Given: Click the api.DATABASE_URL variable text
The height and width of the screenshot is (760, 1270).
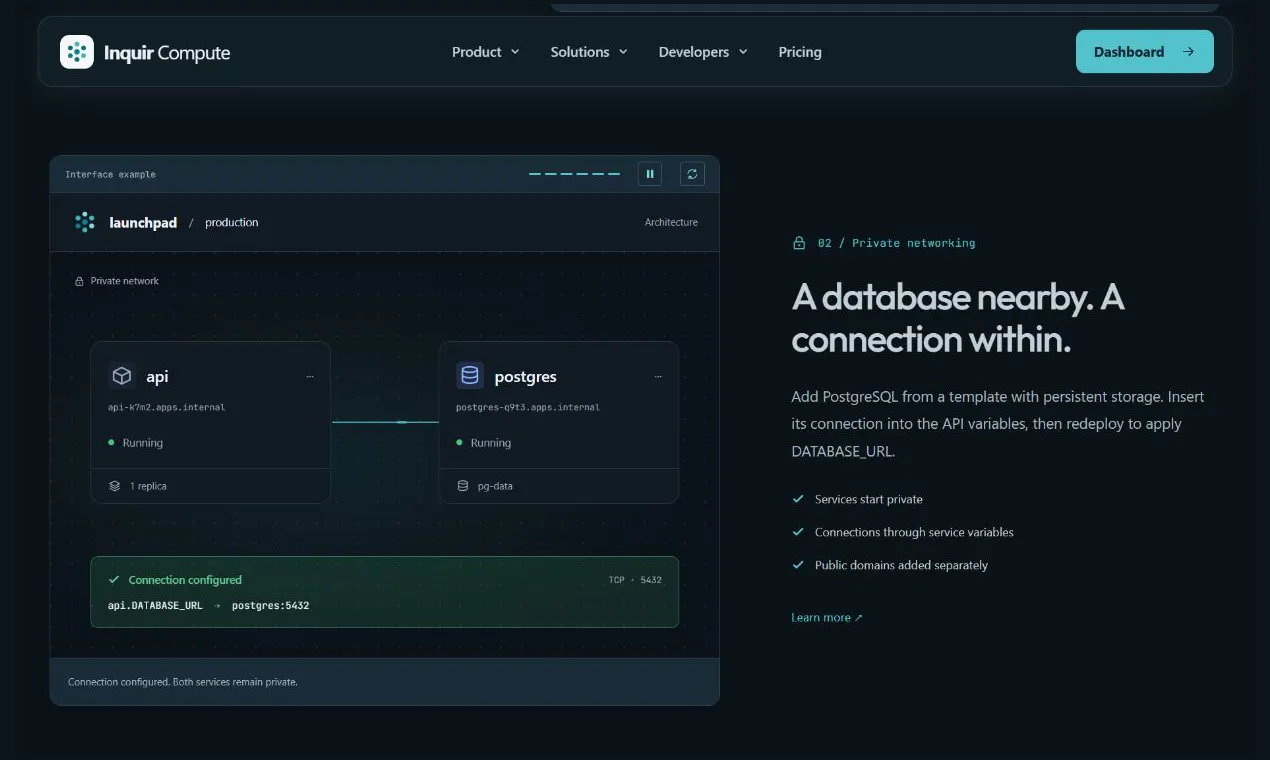Looking at the screenshot, I should point(155,606).
